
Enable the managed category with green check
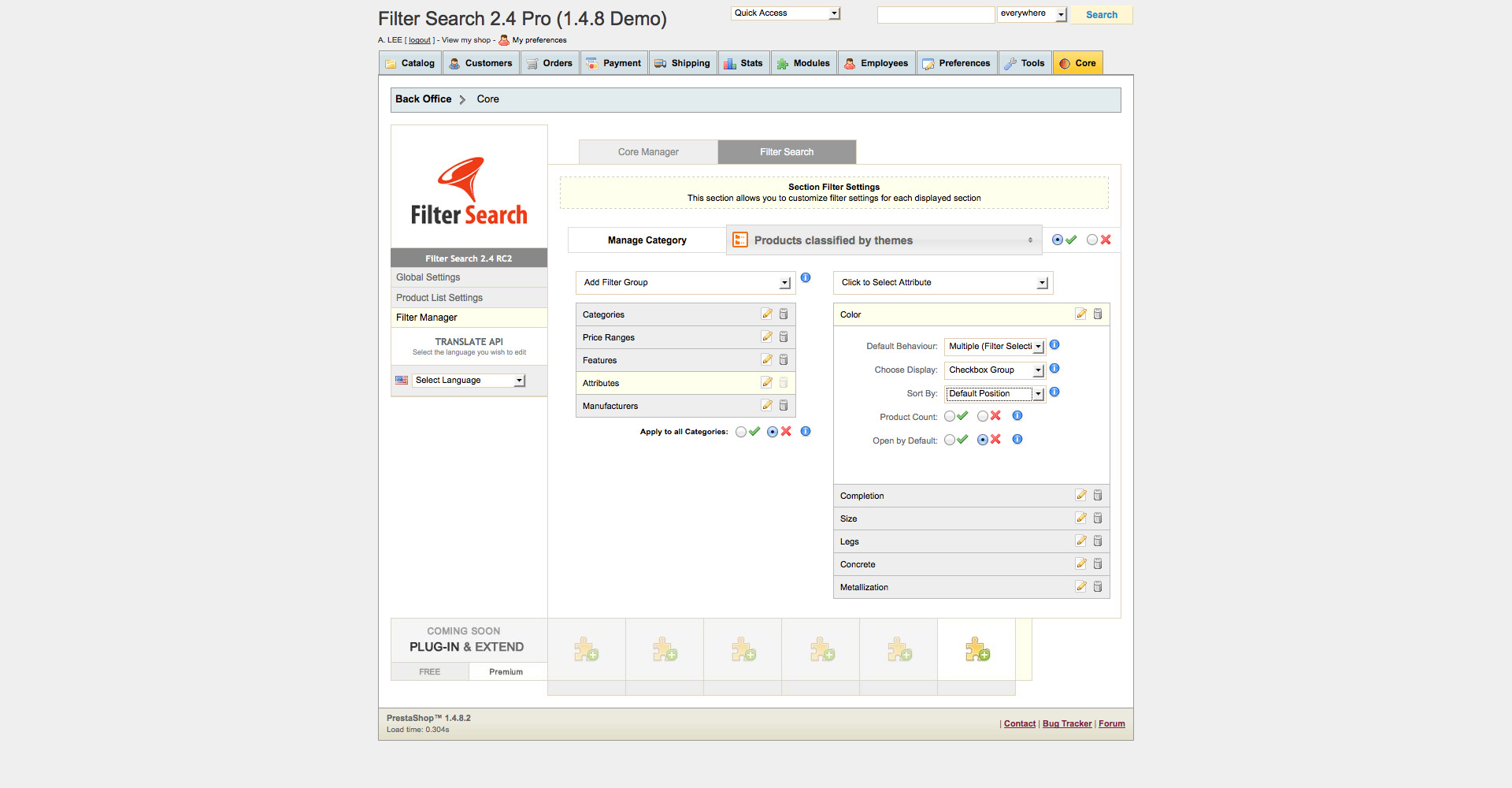tap(1058, 240)
